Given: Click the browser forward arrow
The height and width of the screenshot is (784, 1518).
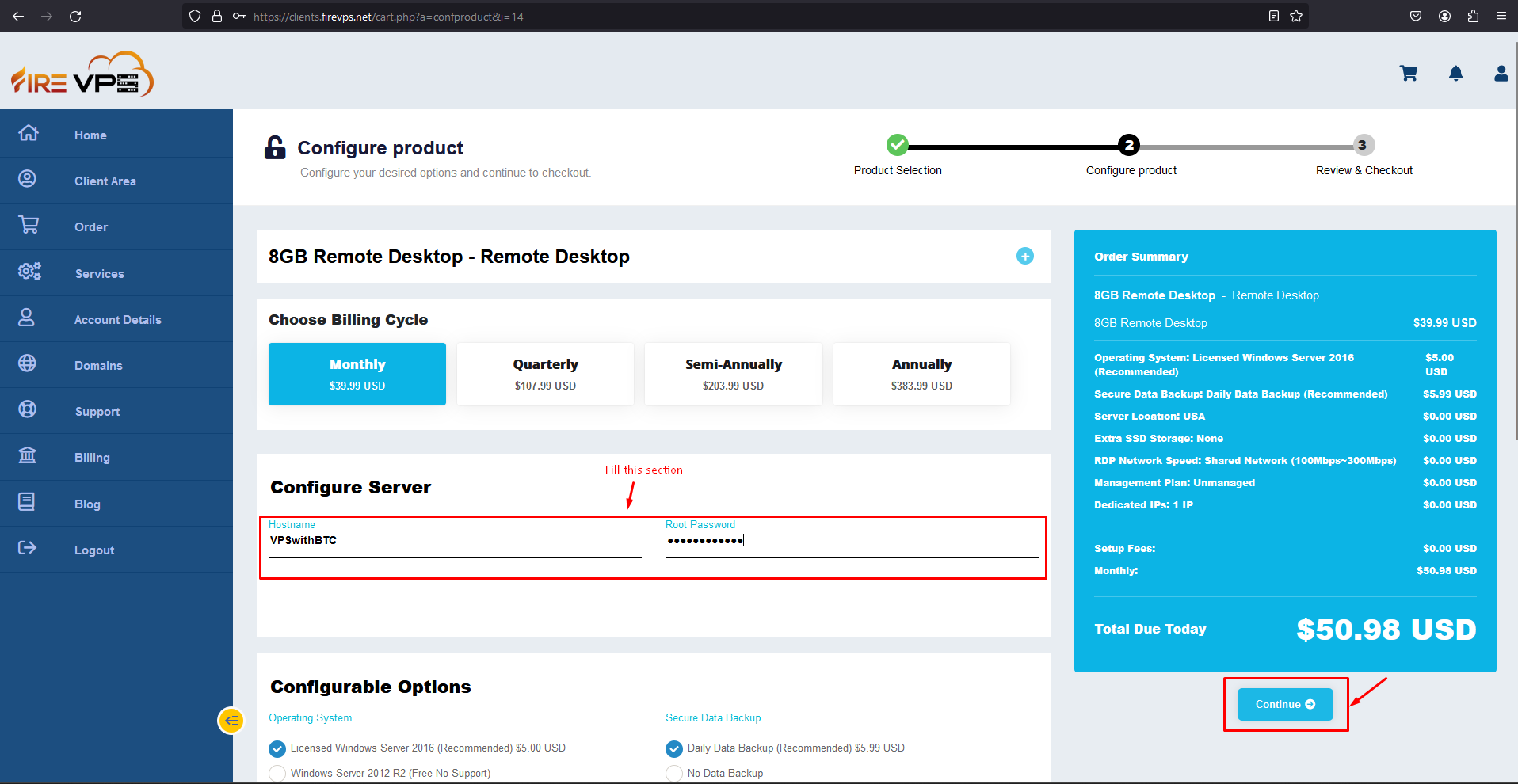Looking at the screenshot, I should click(47, 16).
